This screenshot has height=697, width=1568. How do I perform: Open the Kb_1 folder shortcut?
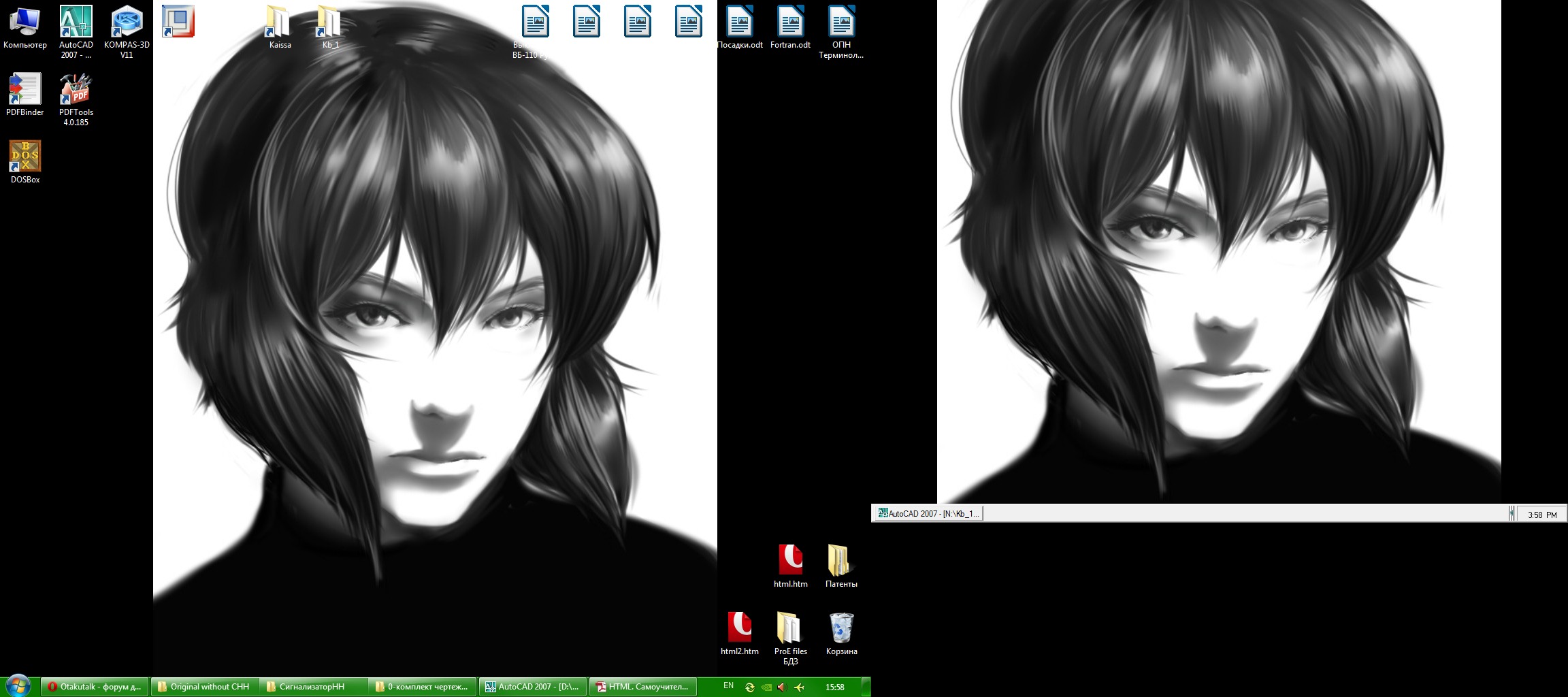(x=330, y=22)
